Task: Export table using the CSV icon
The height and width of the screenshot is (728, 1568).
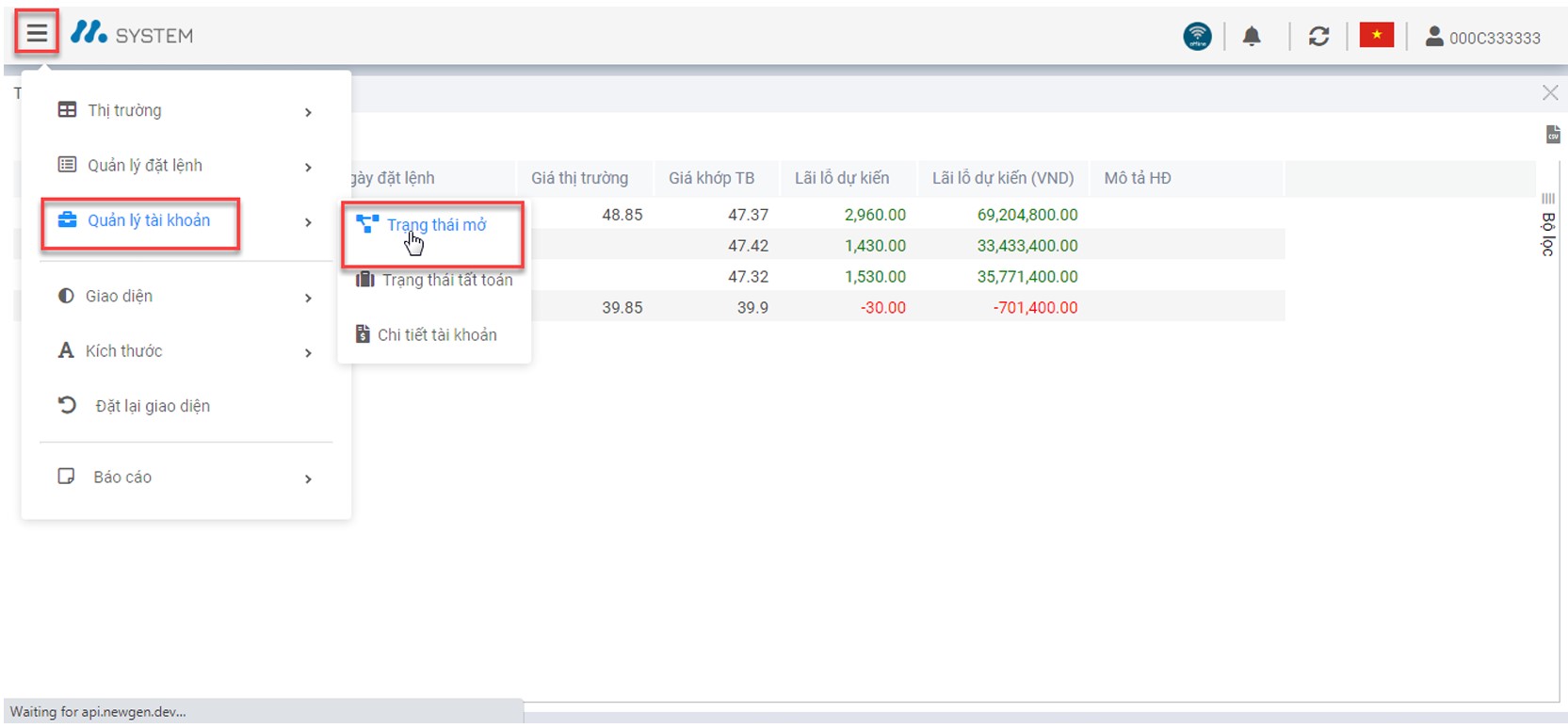Action: coord(1552,135)
